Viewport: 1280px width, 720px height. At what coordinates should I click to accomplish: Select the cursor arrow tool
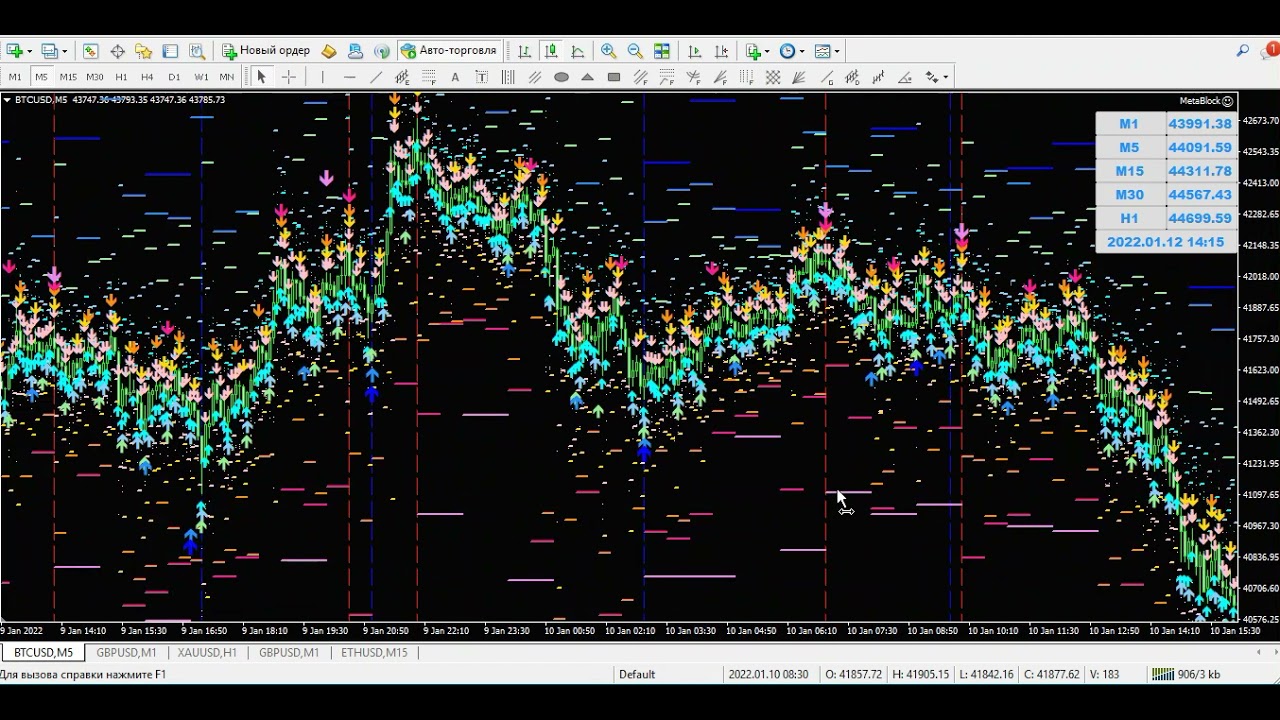click(261, 77)
